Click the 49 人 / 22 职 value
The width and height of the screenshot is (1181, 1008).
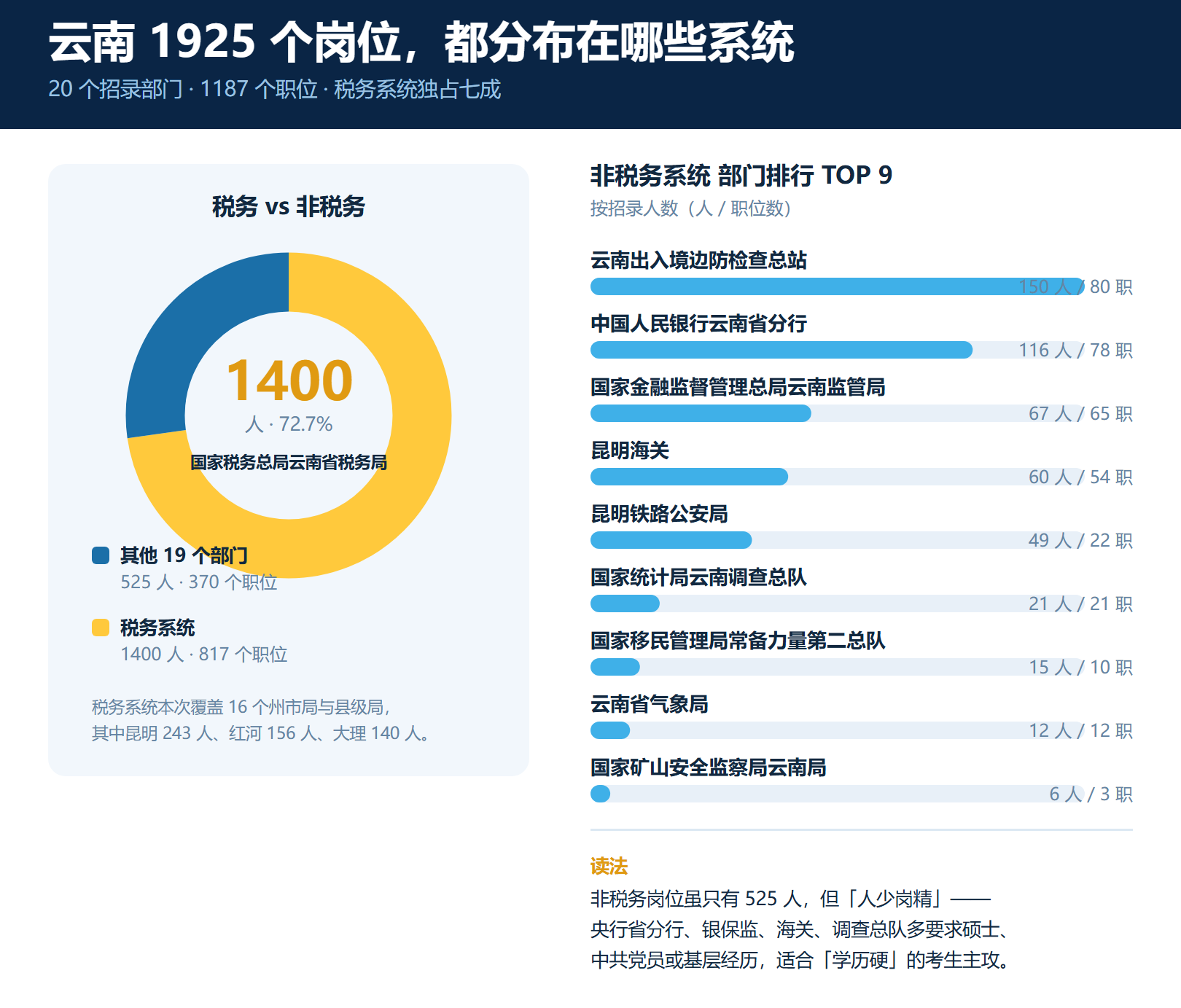[1080, 540]
